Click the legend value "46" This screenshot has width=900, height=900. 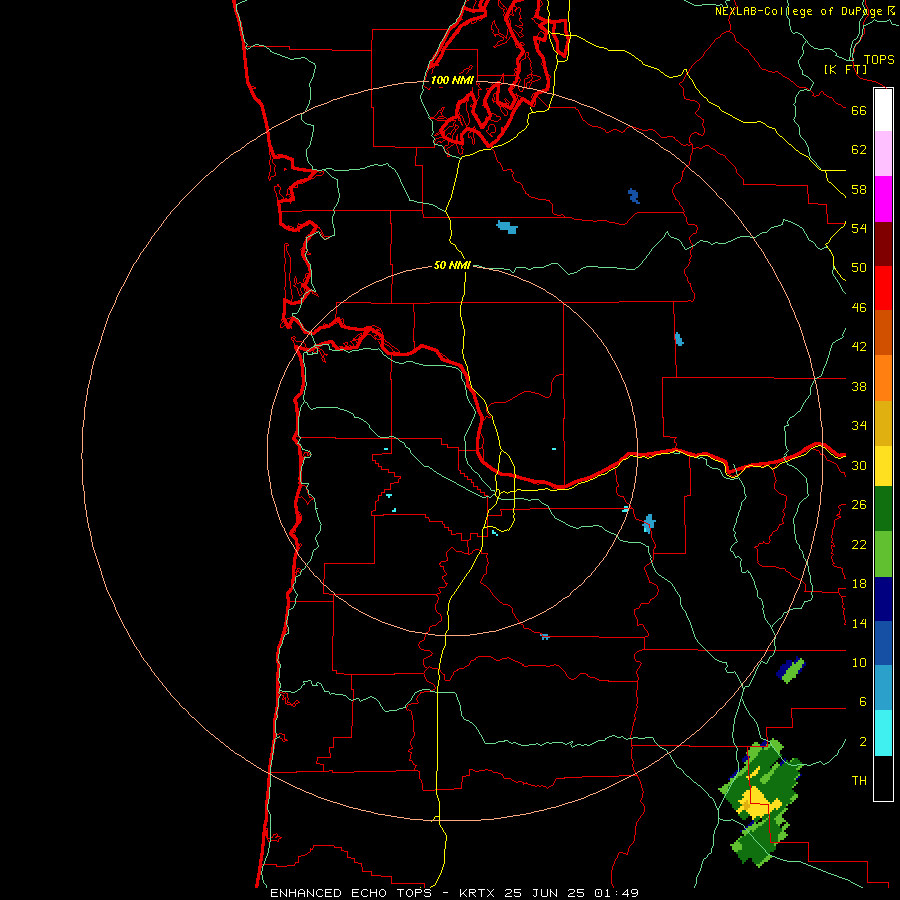859,308
